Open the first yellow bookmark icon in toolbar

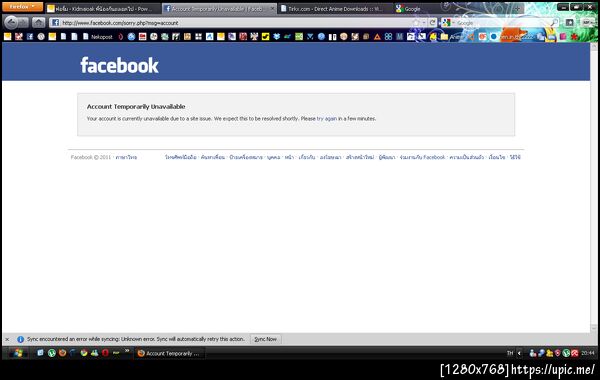(8, 37)
